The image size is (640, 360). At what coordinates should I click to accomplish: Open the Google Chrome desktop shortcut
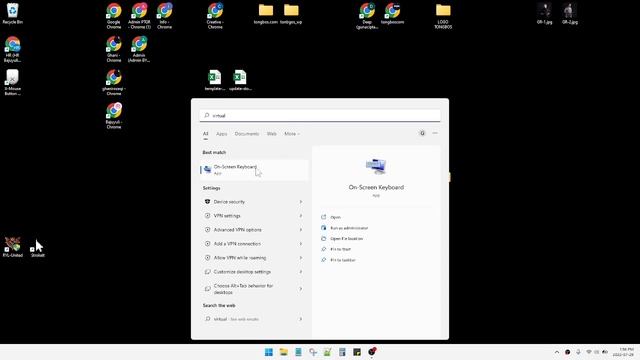pos(114,16)
